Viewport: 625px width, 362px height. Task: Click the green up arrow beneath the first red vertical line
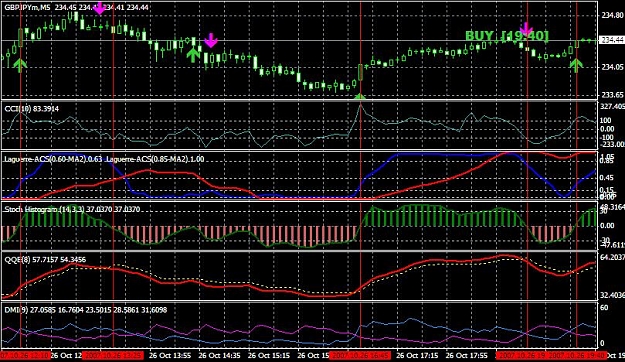pyautogui.click(x=20, y=65)
